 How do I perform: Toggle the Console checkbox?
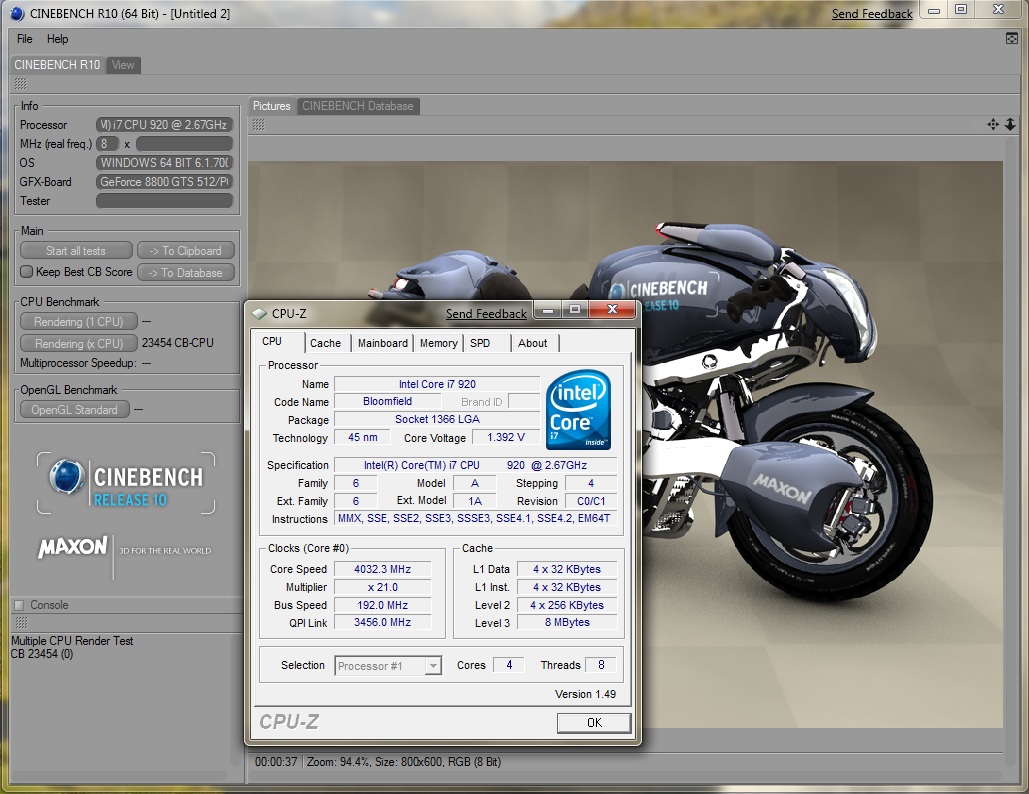point(19,605)
